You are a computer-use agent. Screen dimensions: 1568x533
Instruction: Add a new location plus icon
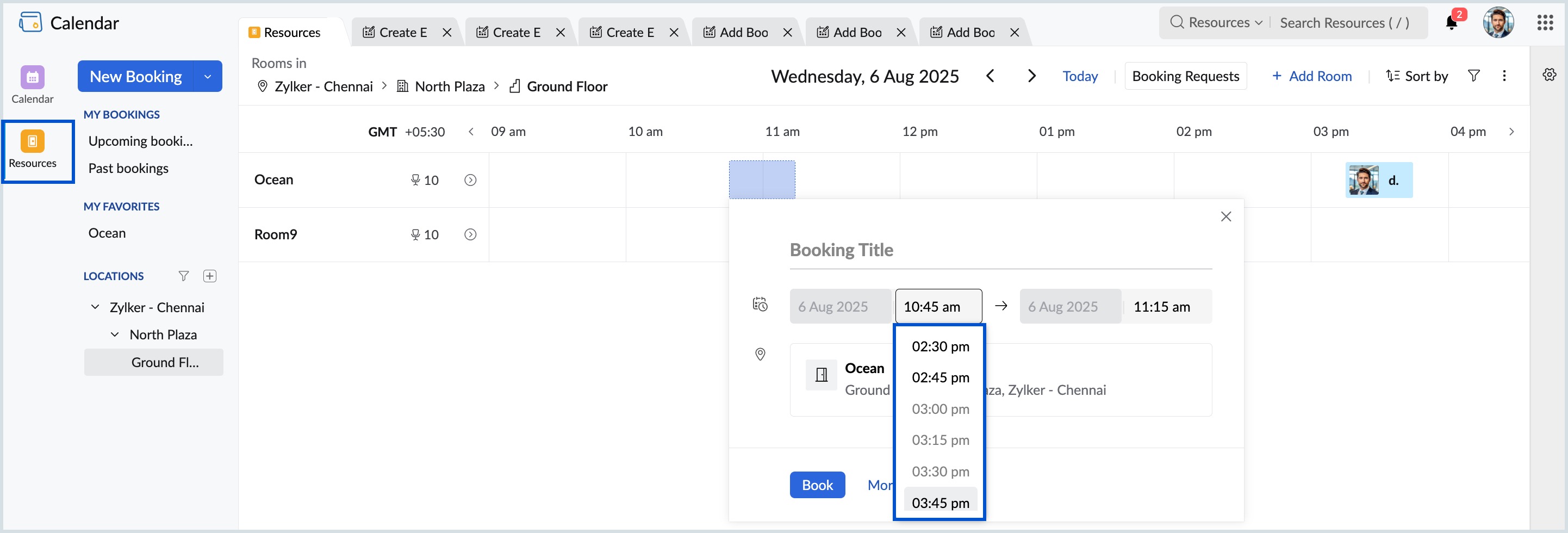click(210, 276)
